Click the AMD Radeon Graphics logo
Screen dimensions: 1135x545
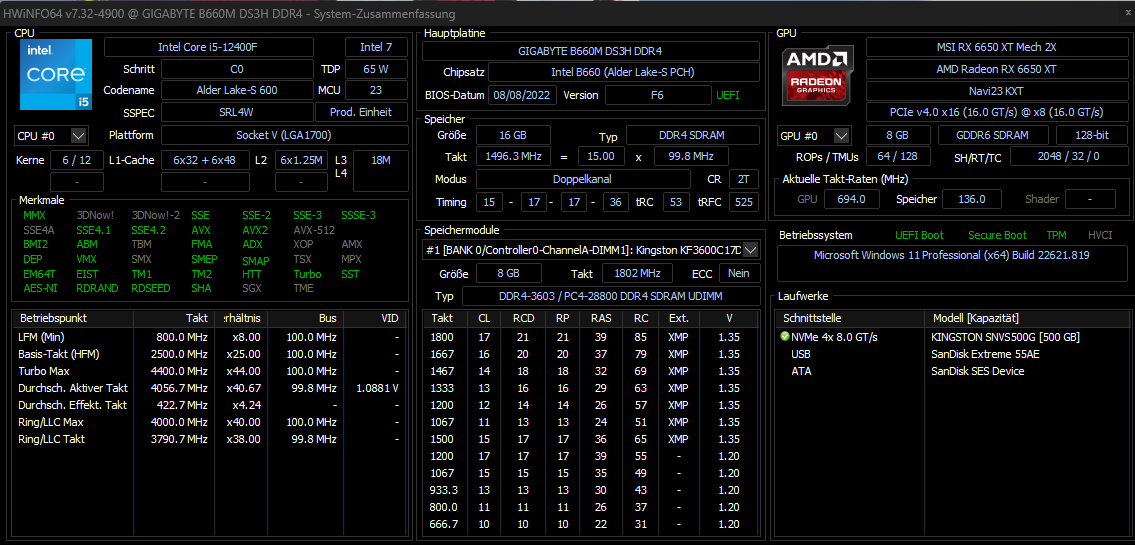(817, 75)
